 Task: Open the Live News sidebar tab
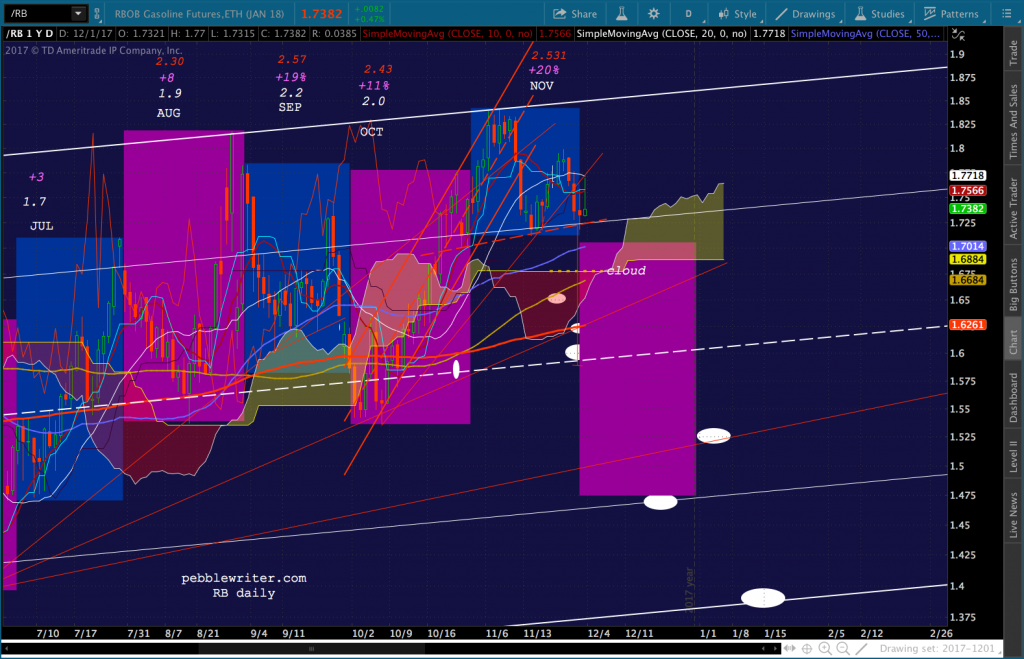click(1014, 515)
